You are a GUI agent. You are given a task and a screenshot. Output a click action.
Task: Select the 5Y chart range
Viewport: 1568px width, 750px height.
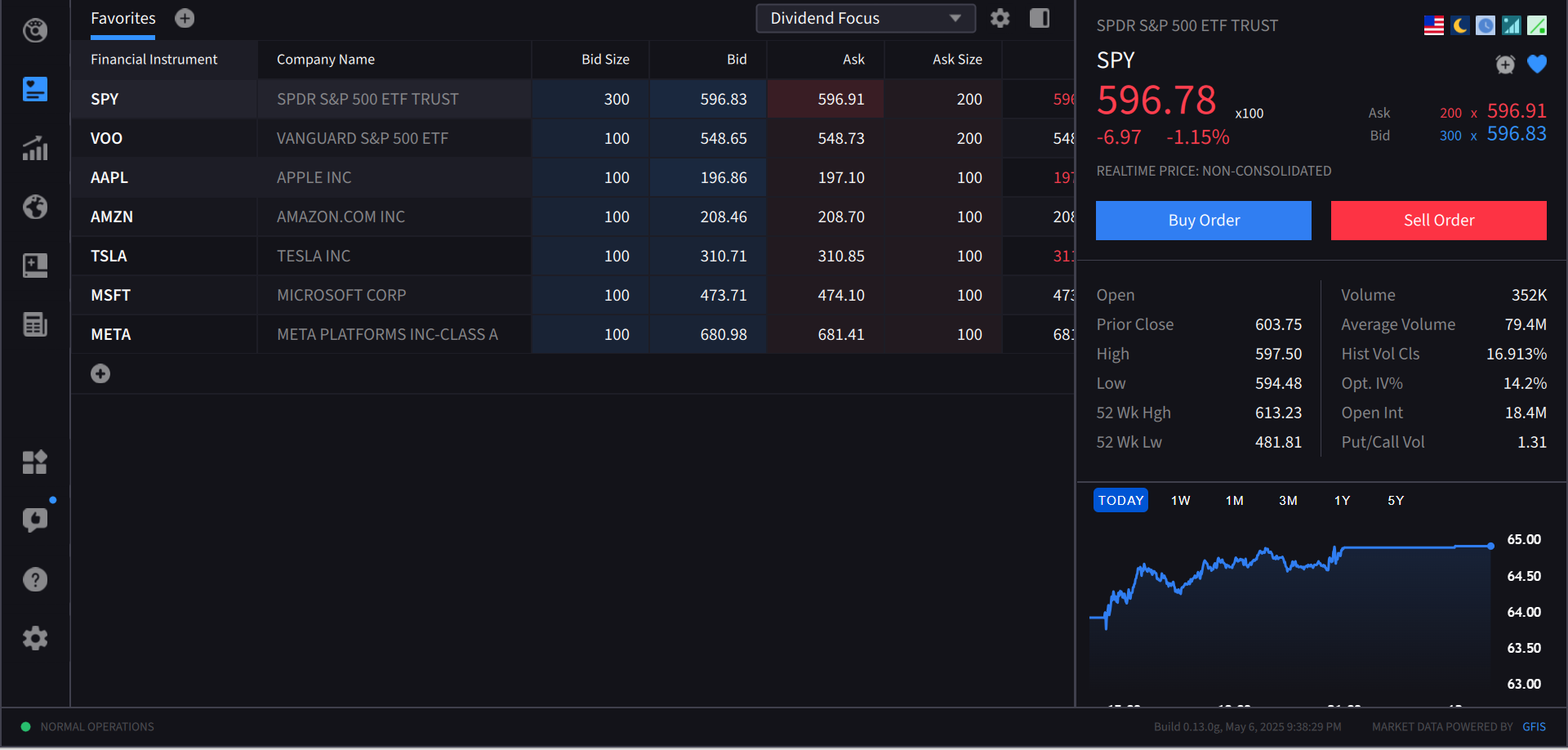point(1396,500)
